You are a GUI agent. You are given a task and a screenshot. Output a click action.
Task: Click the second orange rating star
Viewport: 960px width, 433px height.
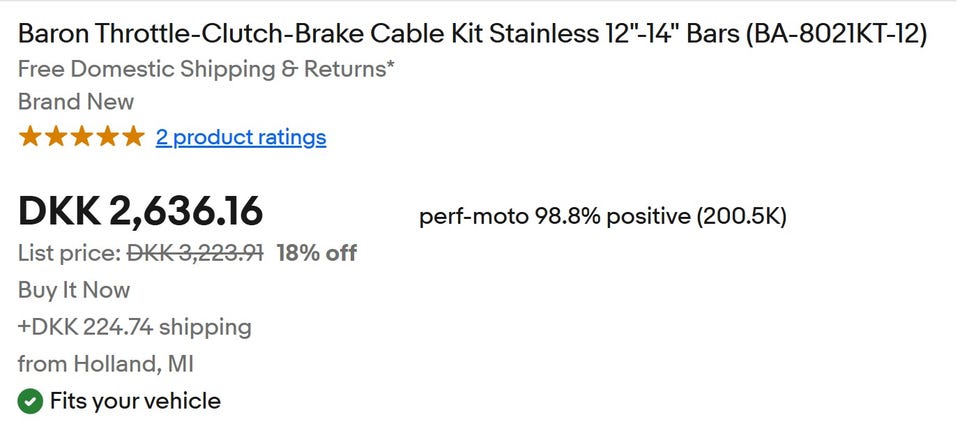coord(56,137)
